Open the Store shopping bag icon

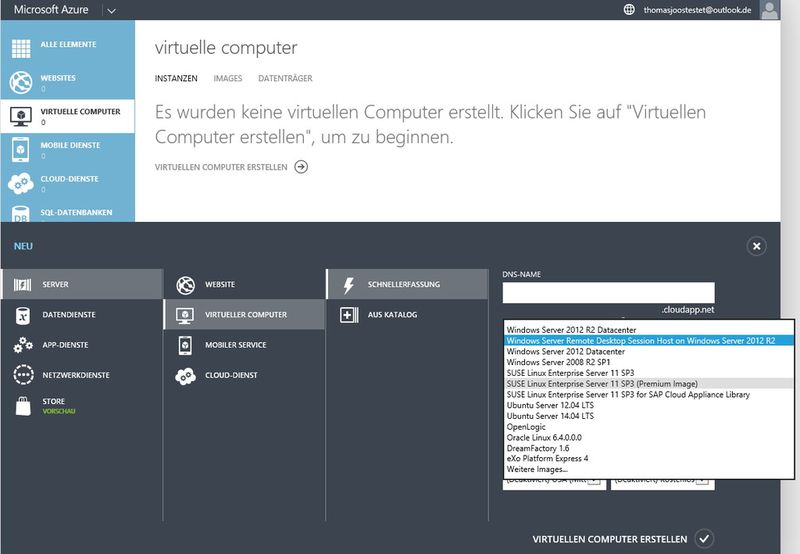[23, 406]
